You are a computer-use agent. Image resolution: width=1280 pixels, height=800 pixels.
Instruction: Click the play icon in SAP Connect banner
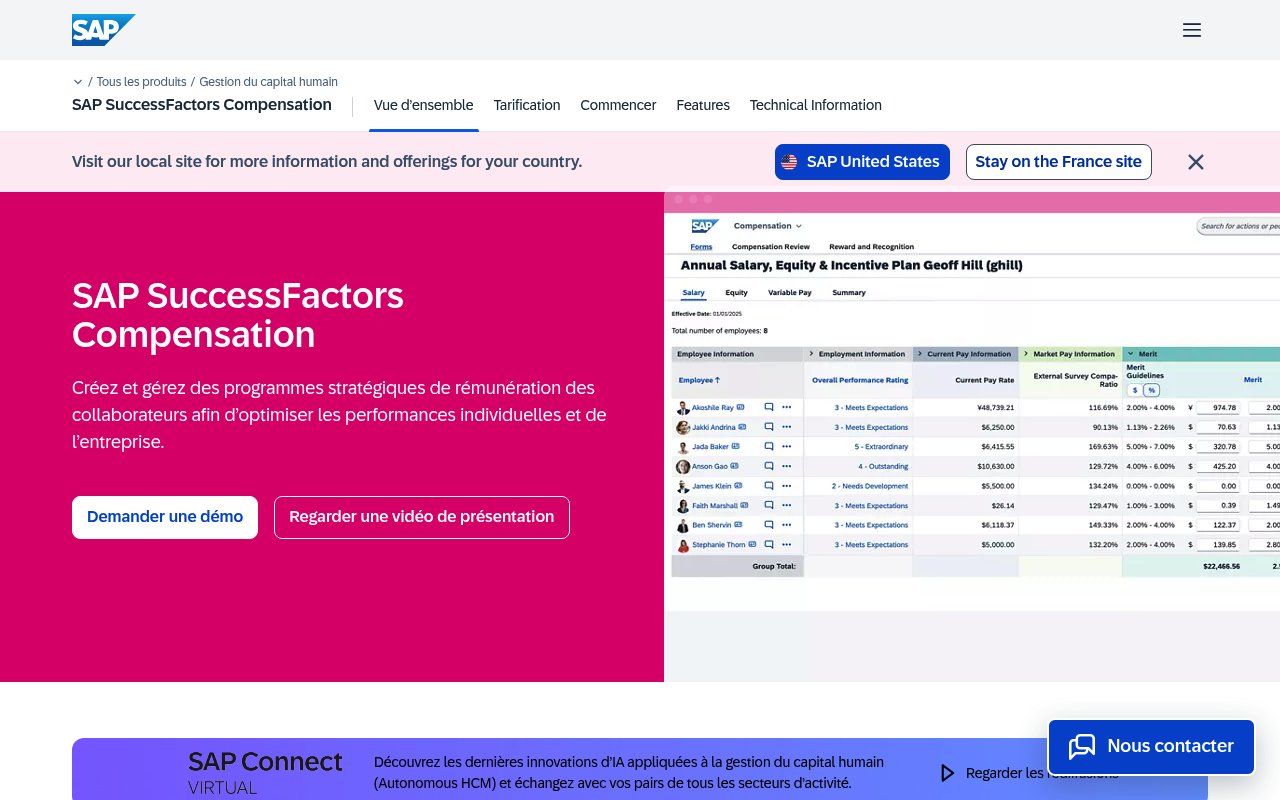947,773
